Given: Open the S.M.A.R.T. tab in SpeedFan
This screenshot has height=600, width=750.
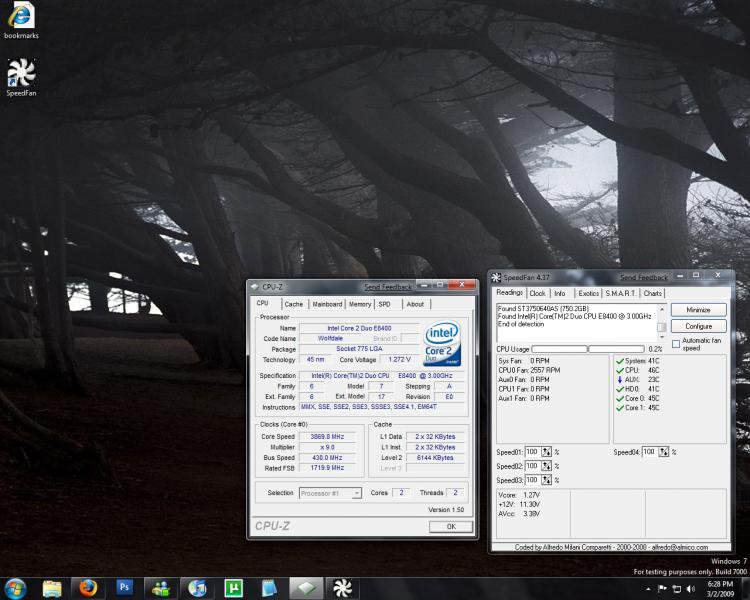Looking at the screenshot, I should (x=620, y=293).
